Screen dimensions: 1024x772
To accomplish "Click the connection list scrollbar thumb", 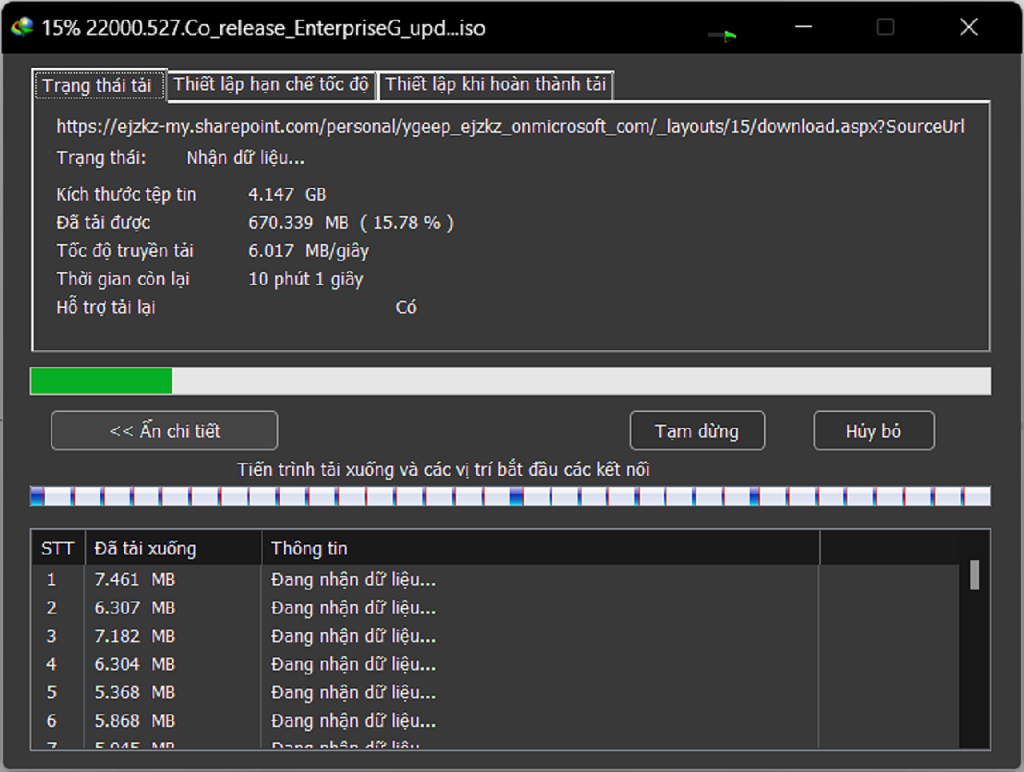I will point(974,575).
